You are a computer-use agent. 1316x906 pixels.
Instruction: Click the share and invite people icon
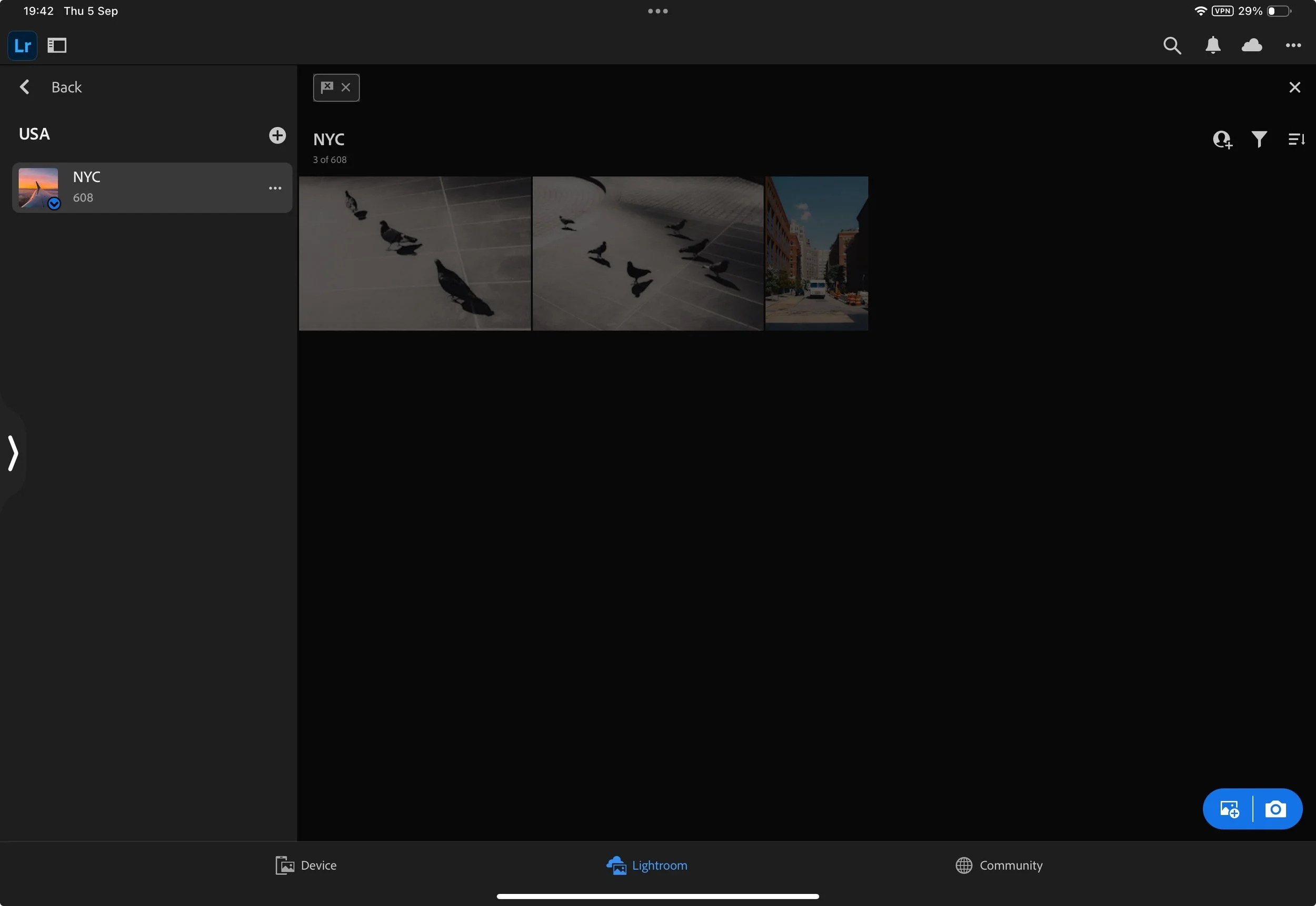point(1222,139)
